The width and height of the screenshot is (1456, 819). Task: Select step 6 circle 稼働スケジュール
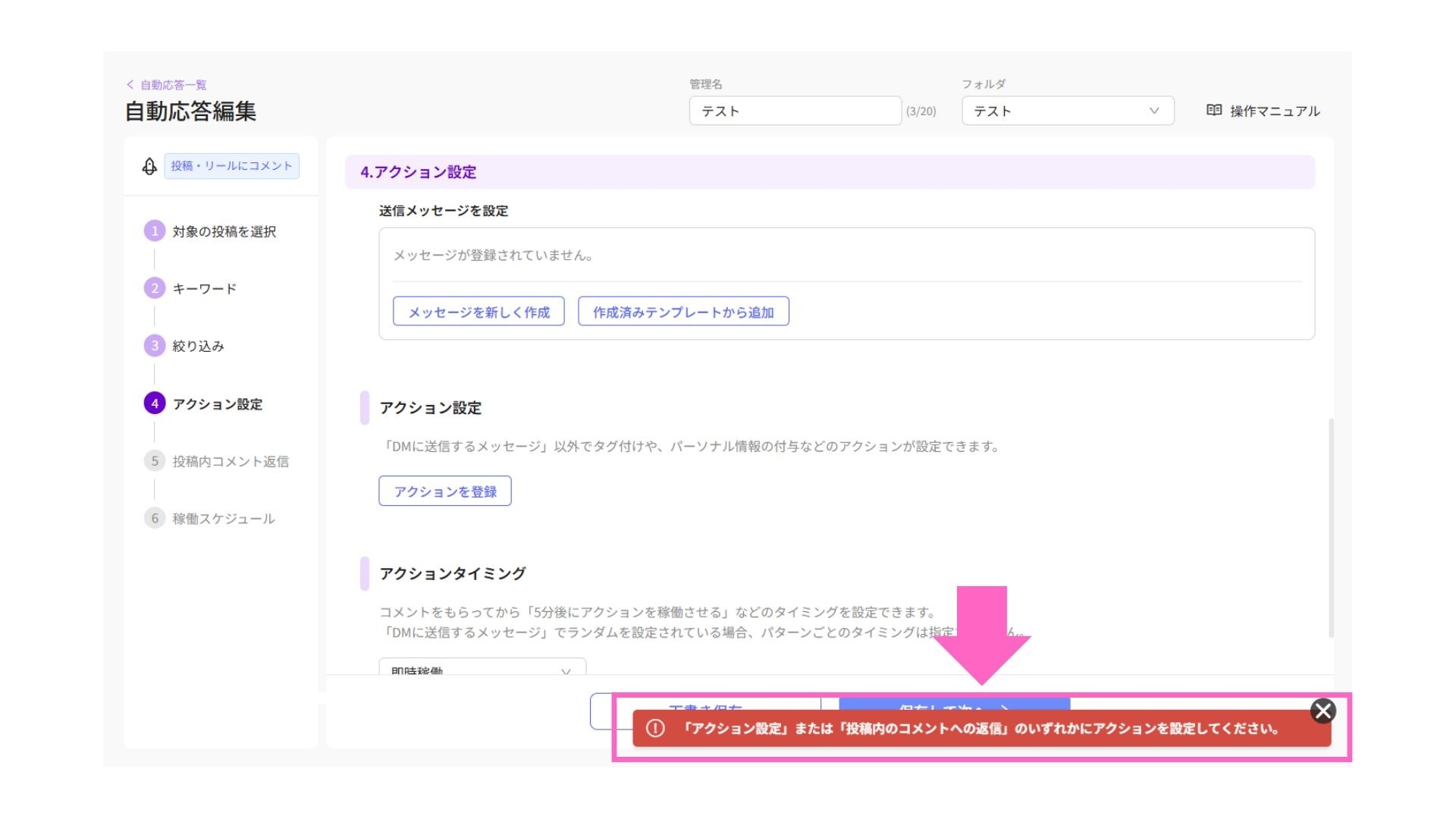(x=155, y=519)
